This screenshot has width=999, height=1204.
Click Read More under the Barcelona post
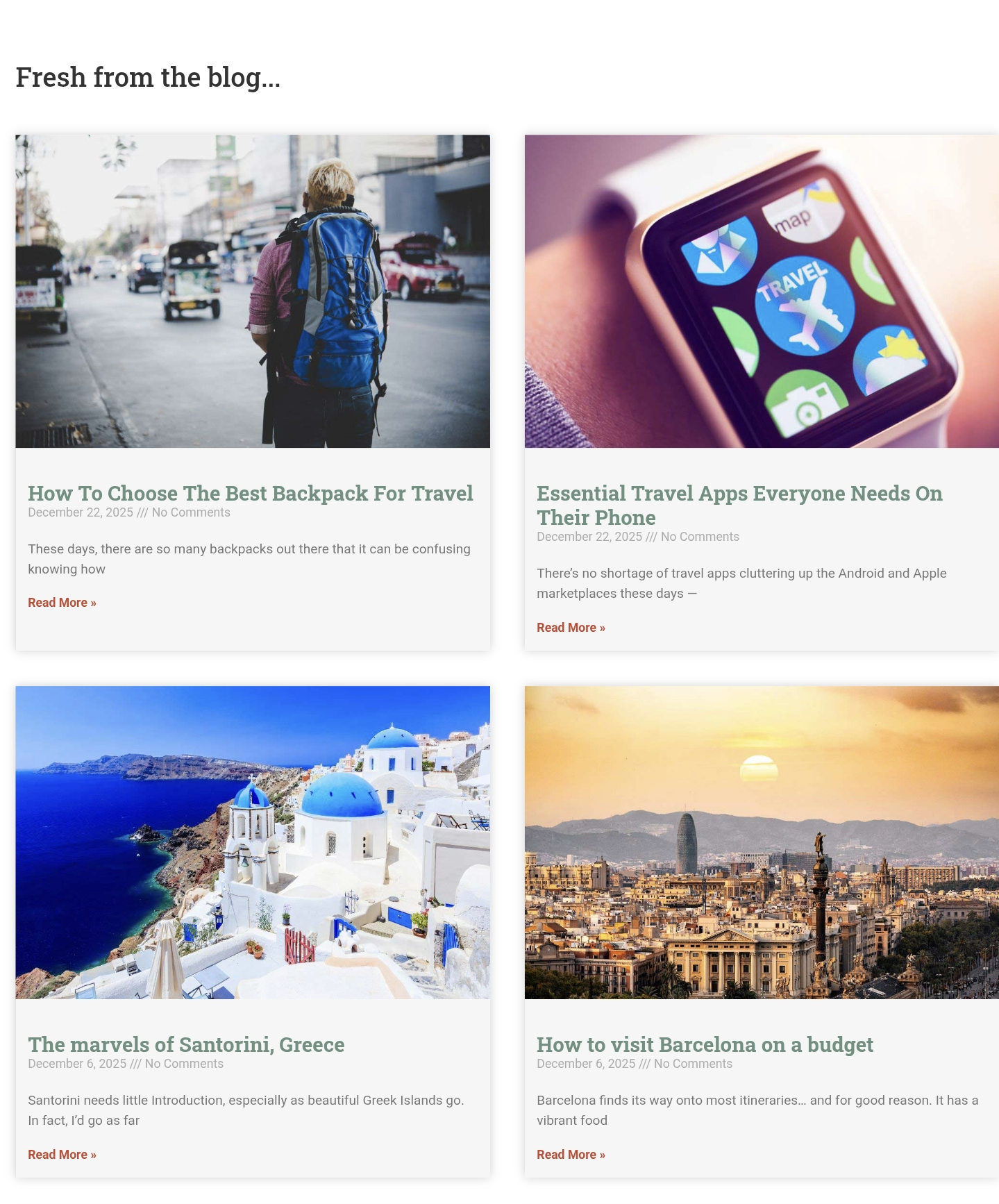click(x=571, y=1155)
